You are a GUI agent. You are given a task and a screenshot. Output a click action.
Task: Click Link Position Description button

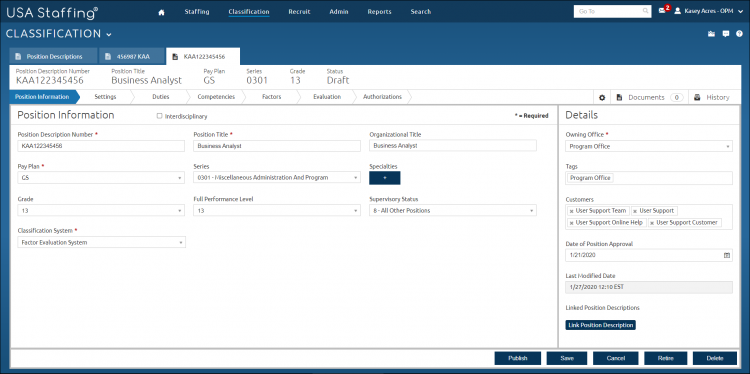tap(600, 325)
